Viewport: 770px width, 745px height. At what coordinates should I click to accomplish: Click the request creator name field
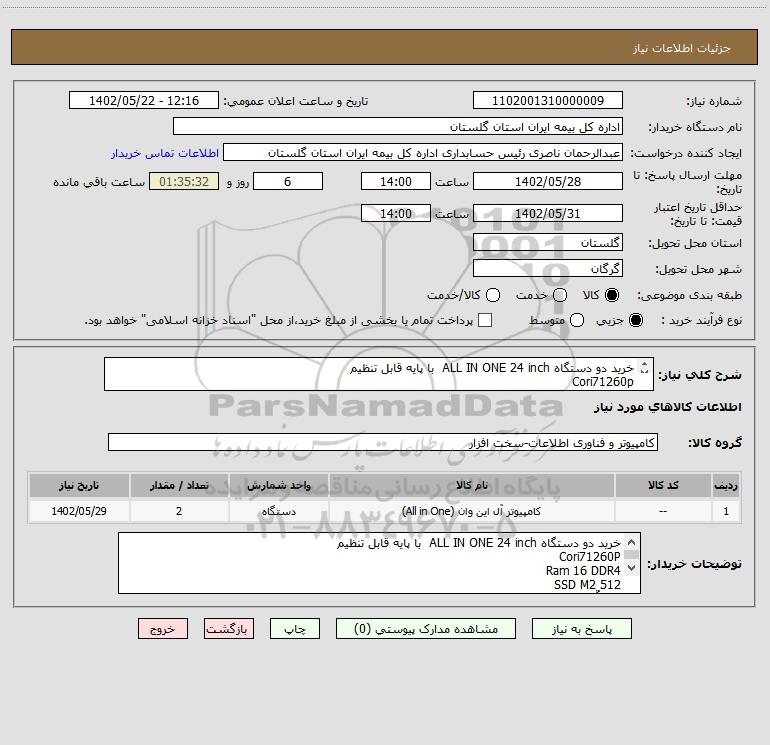[423, 153]
